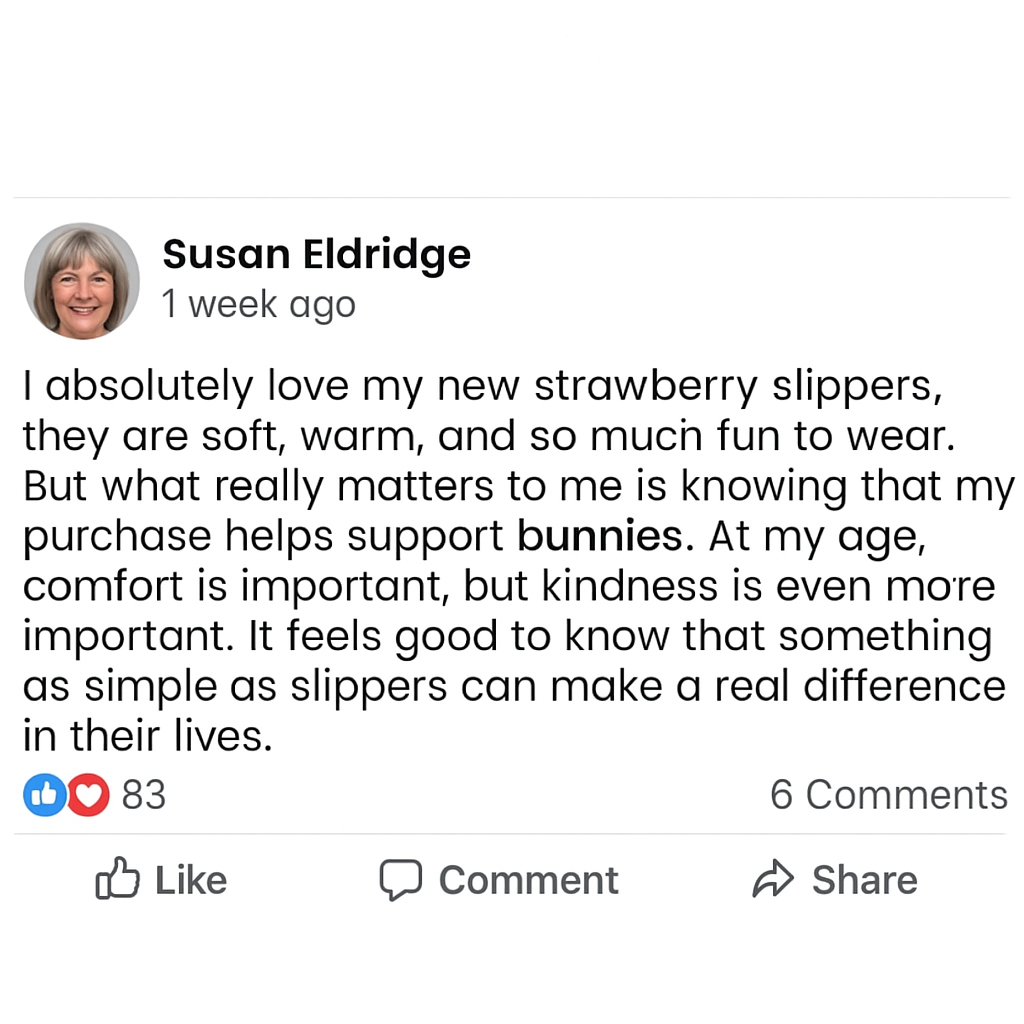Click 'comfort is important' in post text
1024x1024 pixels.
(232, 587)
